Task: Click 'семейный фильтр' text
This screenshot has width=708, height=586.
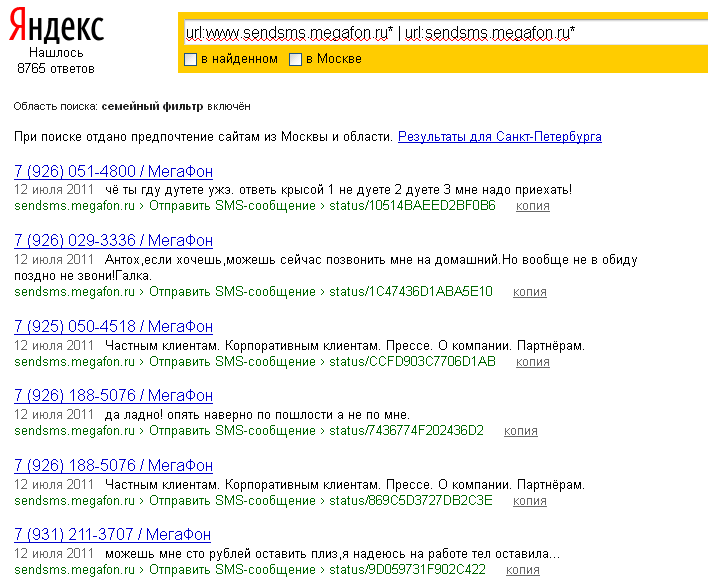Action: 152,107
